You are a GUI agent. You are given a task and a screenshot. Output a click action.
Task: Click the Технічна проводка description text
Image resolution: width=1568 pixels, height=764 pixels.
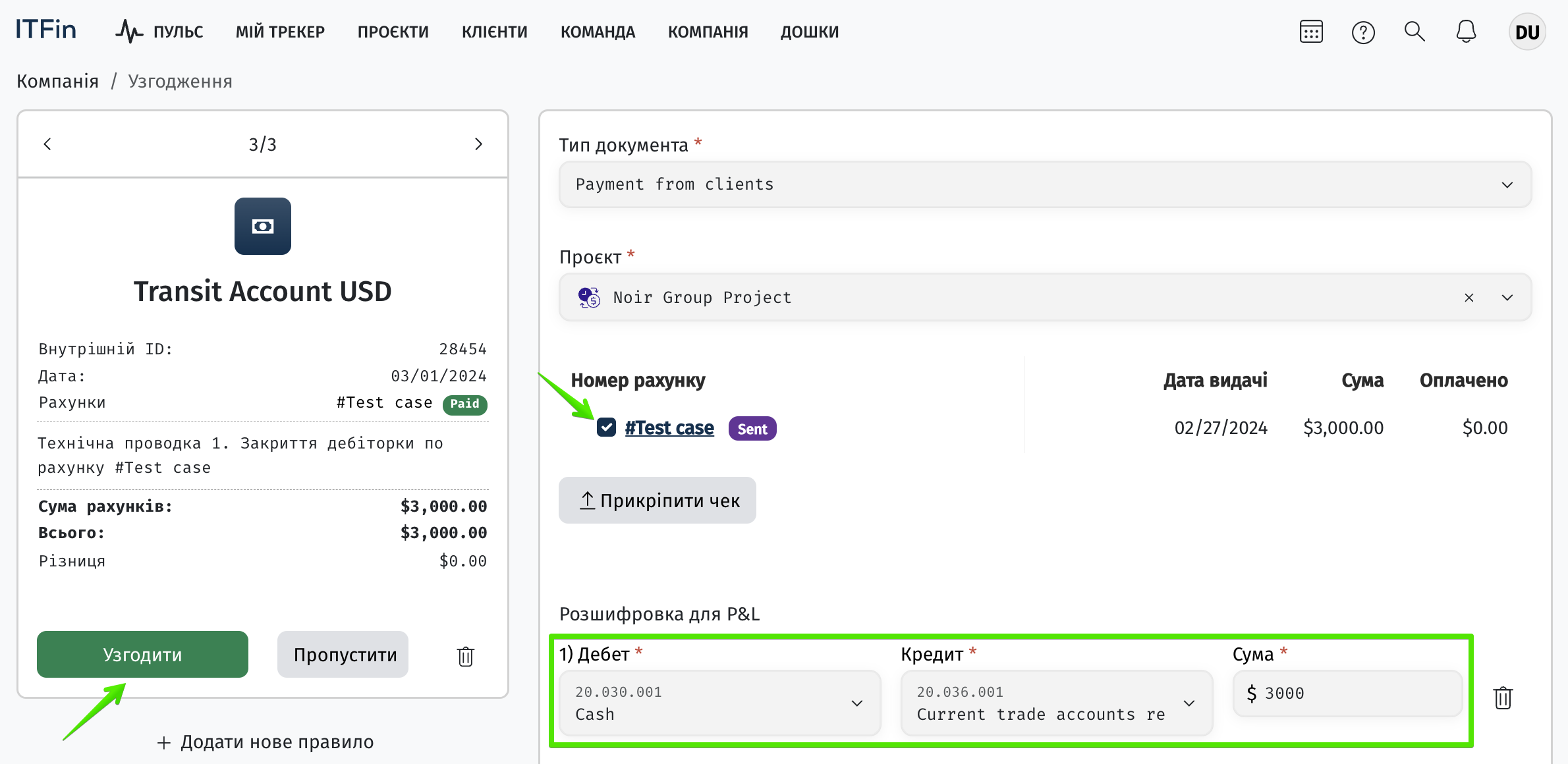240,455
